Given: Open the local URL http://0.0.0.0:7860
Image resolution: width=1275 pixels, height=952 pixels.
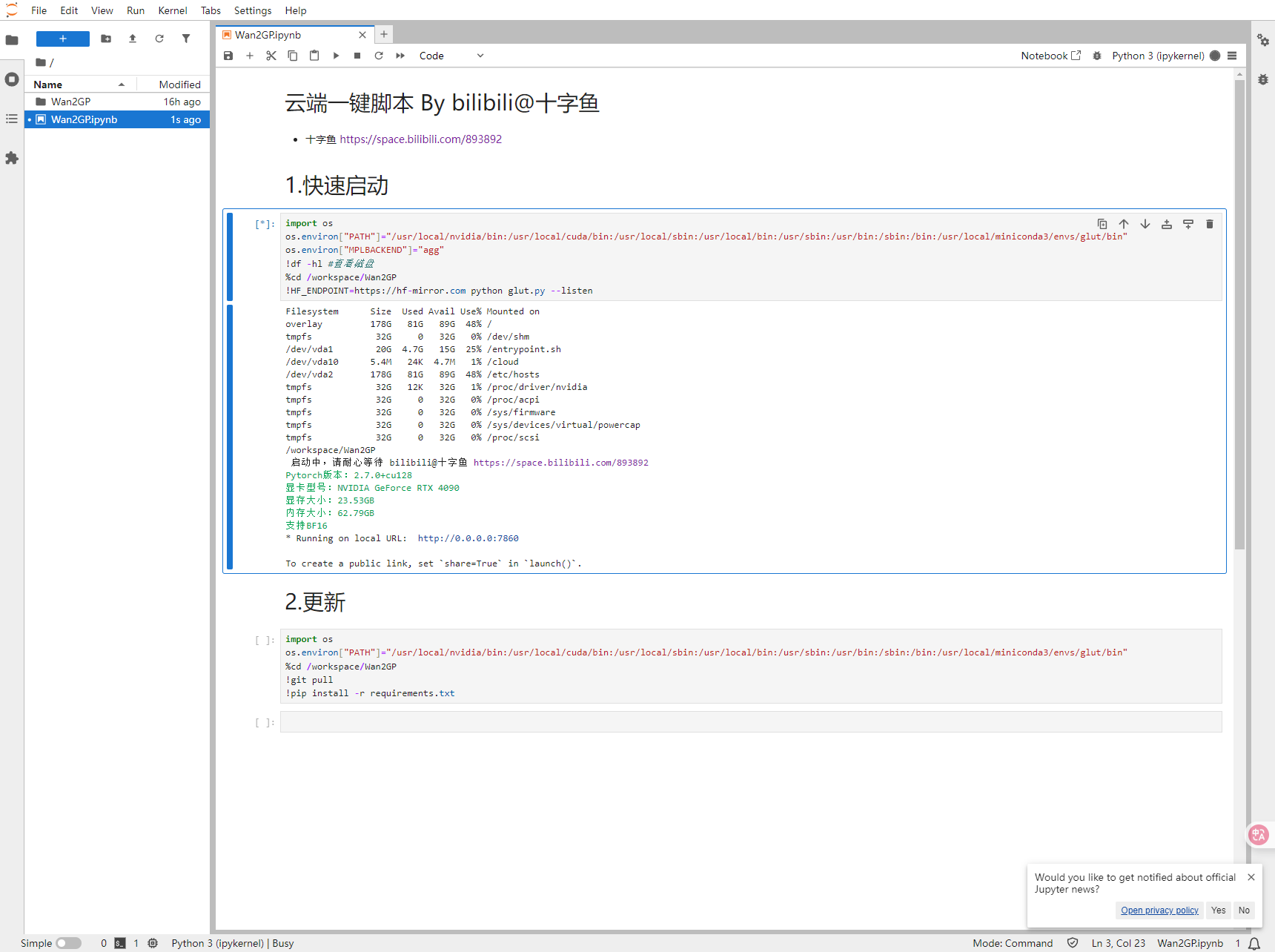Looking at the screenshot, I should tap(468, 538).
